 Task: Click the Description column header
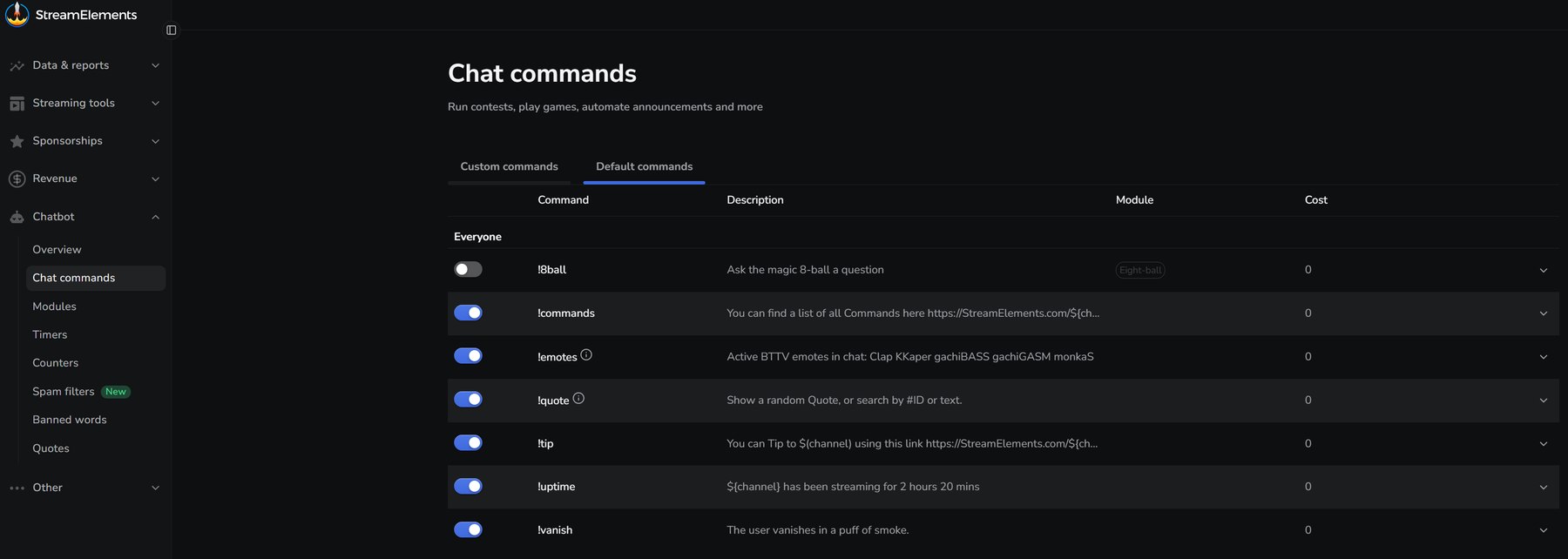tap(755, 199)
